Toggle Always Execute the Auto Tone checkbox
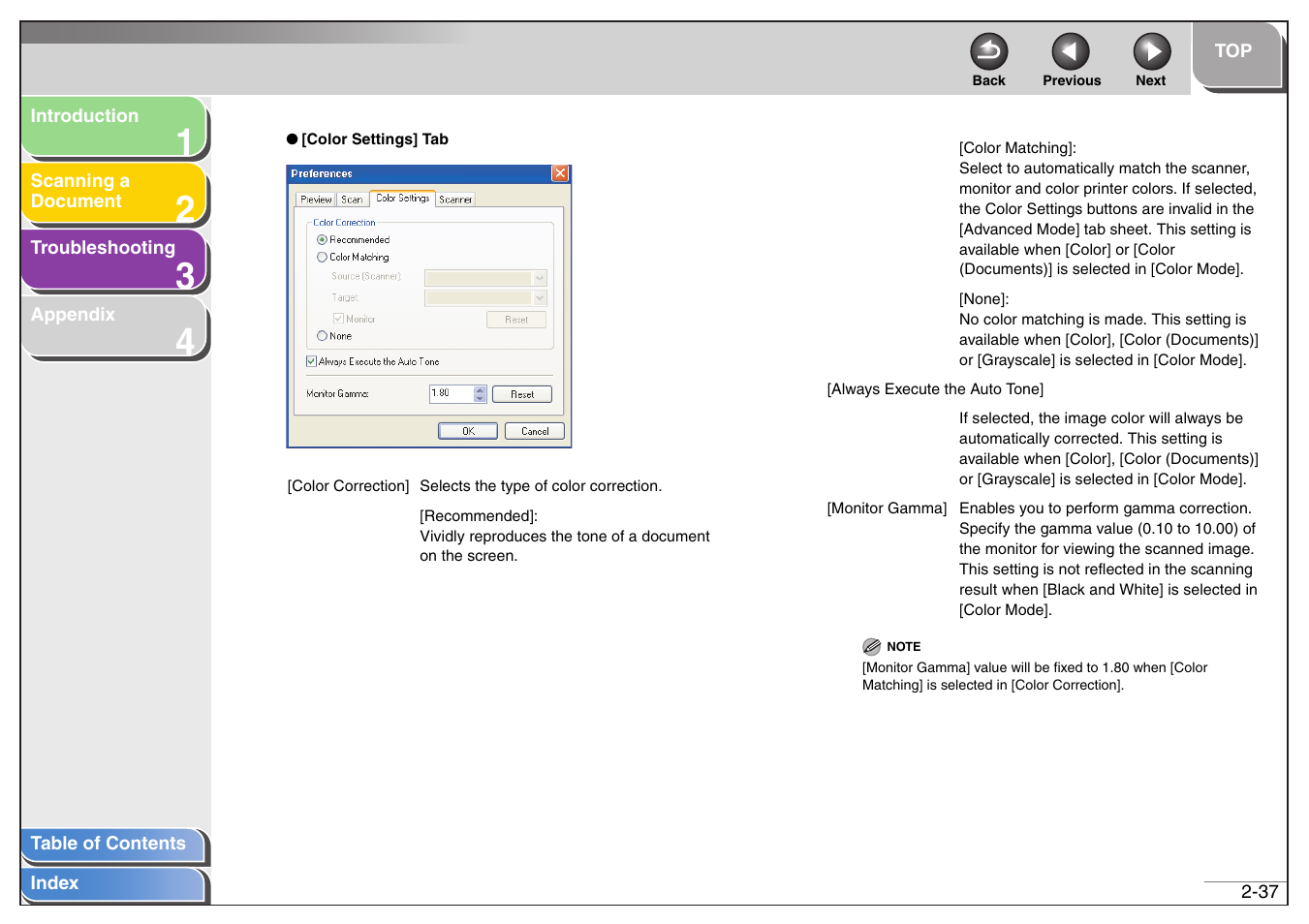This screenshot has width=1309, height=924. (311, 361)
